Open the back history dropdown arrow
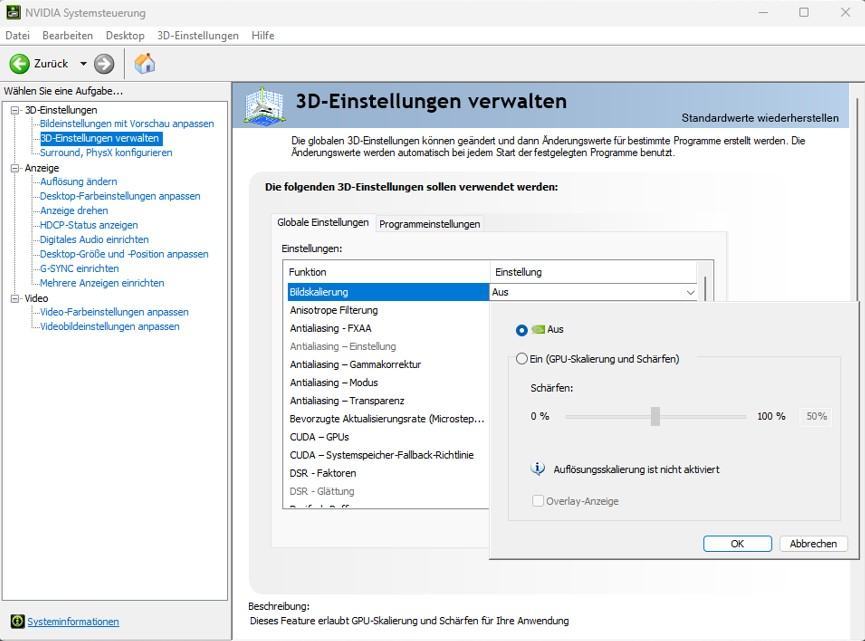865x641 pixels. point(83,64)
